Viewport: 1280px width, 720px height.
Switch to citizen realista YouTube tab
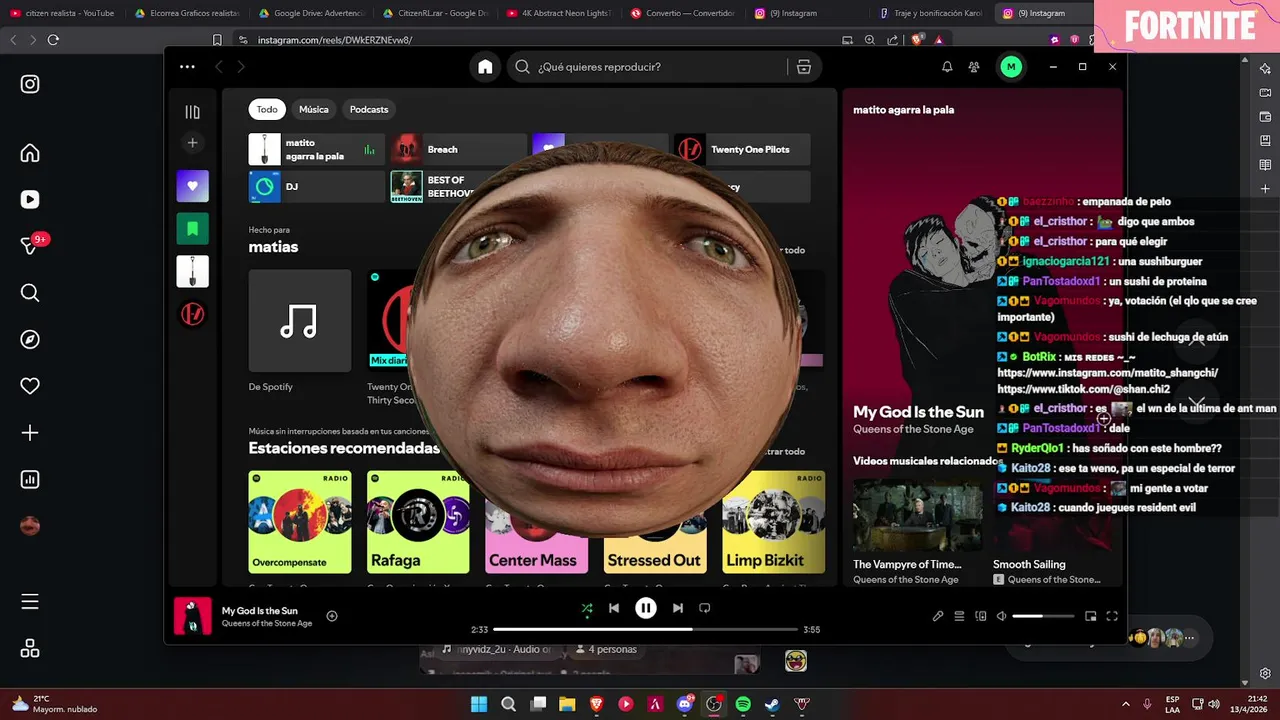tap(62, 13)
